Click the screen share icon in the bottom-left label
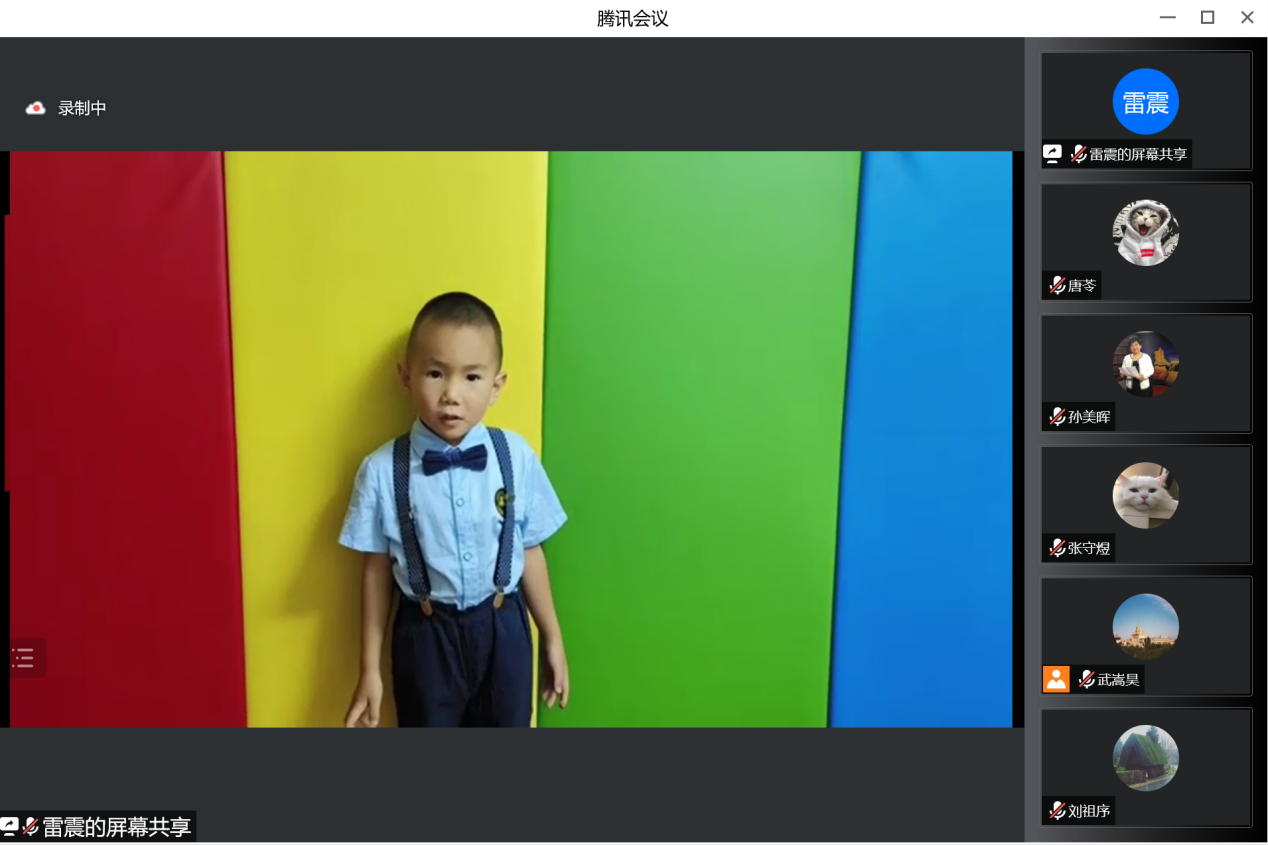1268x845 pixels. 9,826
